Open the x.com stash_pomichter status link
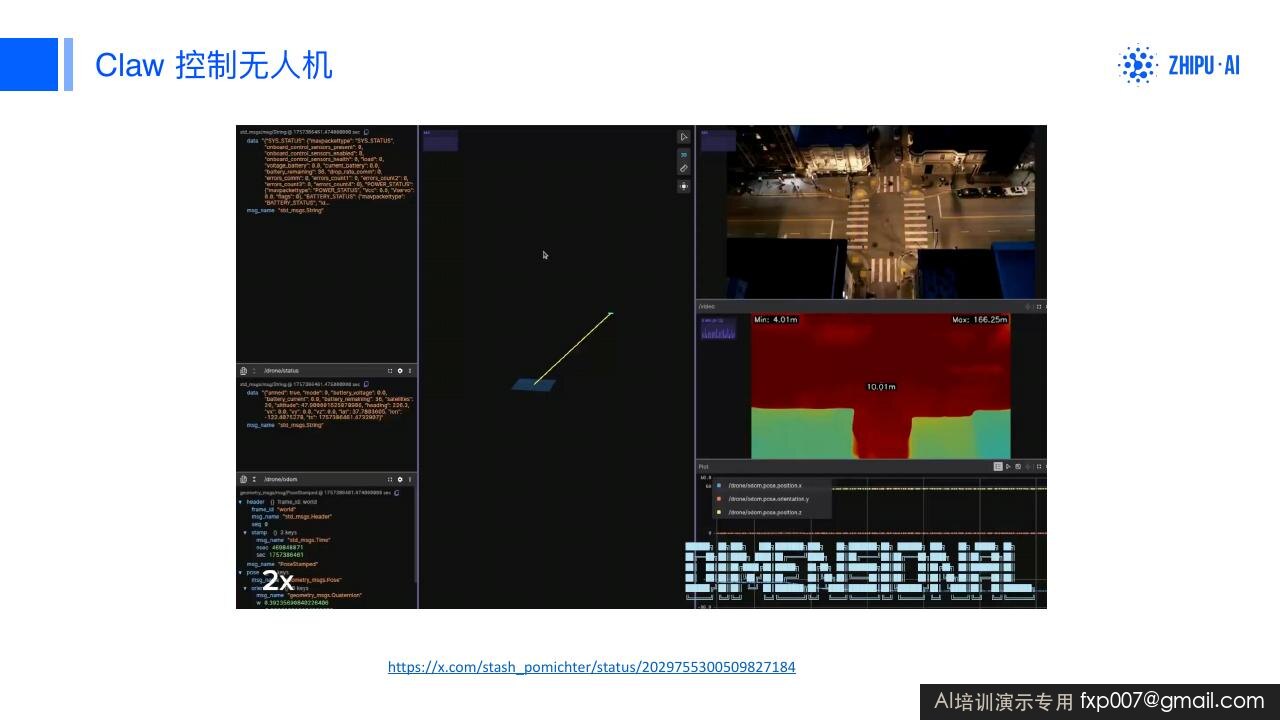 [591, 667]
